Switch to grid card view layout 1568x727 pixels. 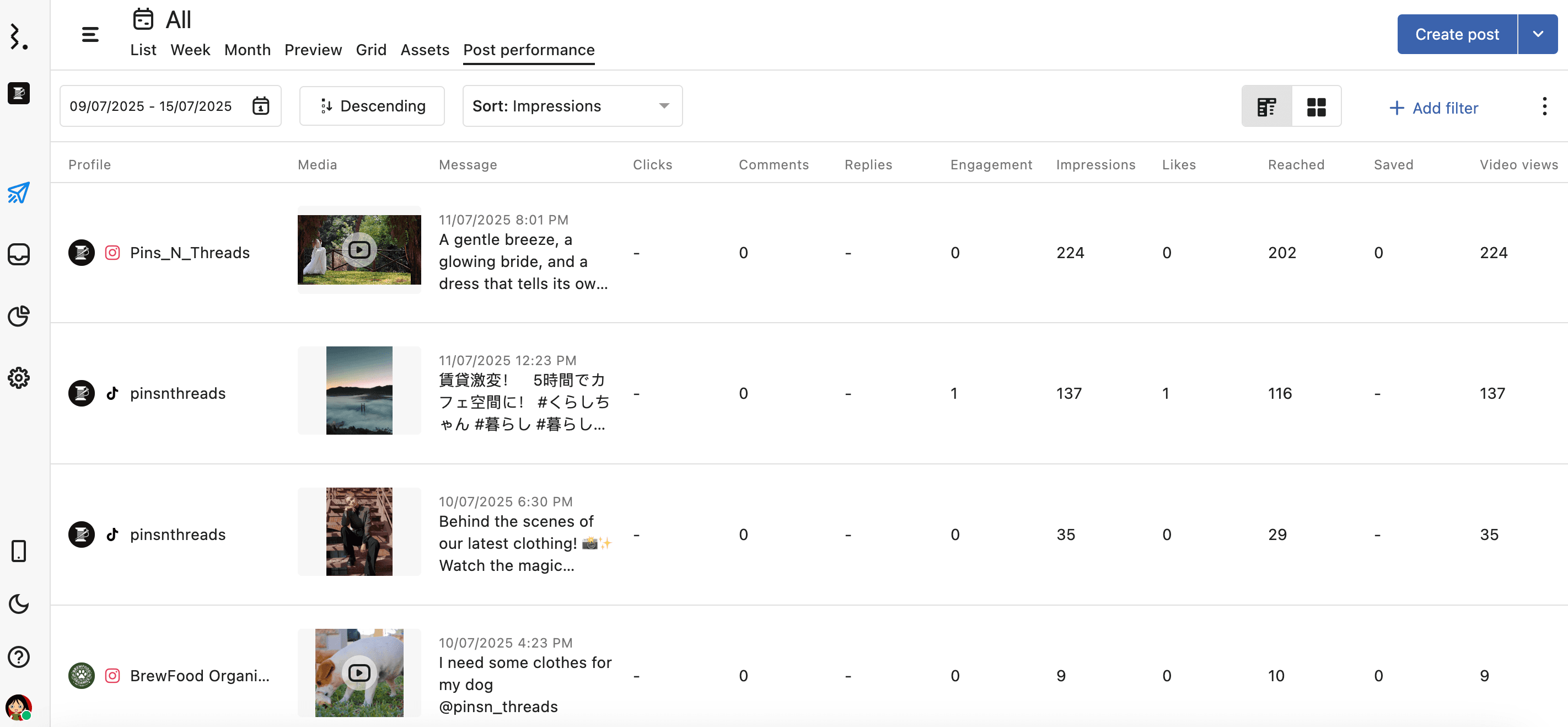pos(1316,106)
